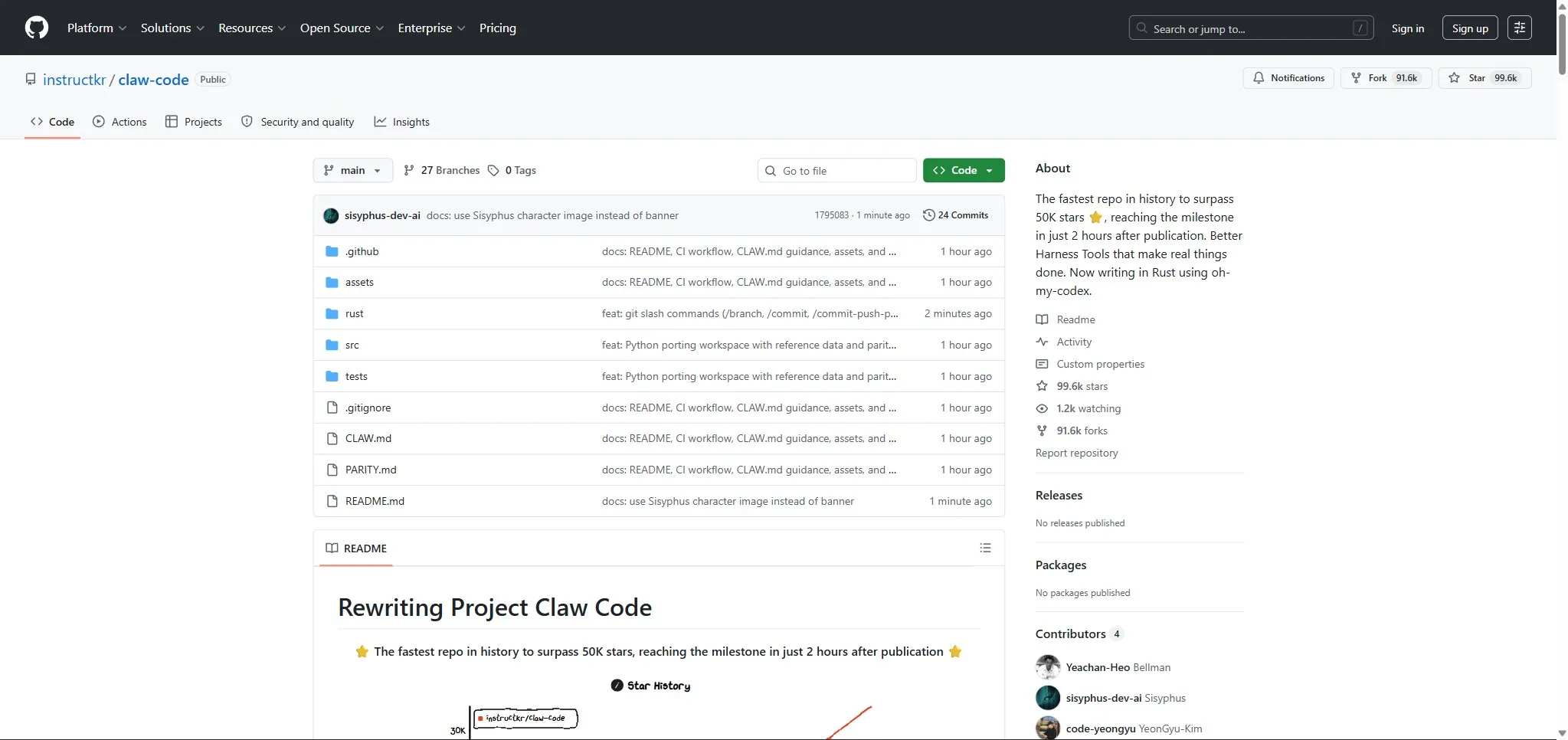Click the fork icon beside 91.6k forks
Viewport: 1568px width, 740px height.
[x=1043, y=431]
